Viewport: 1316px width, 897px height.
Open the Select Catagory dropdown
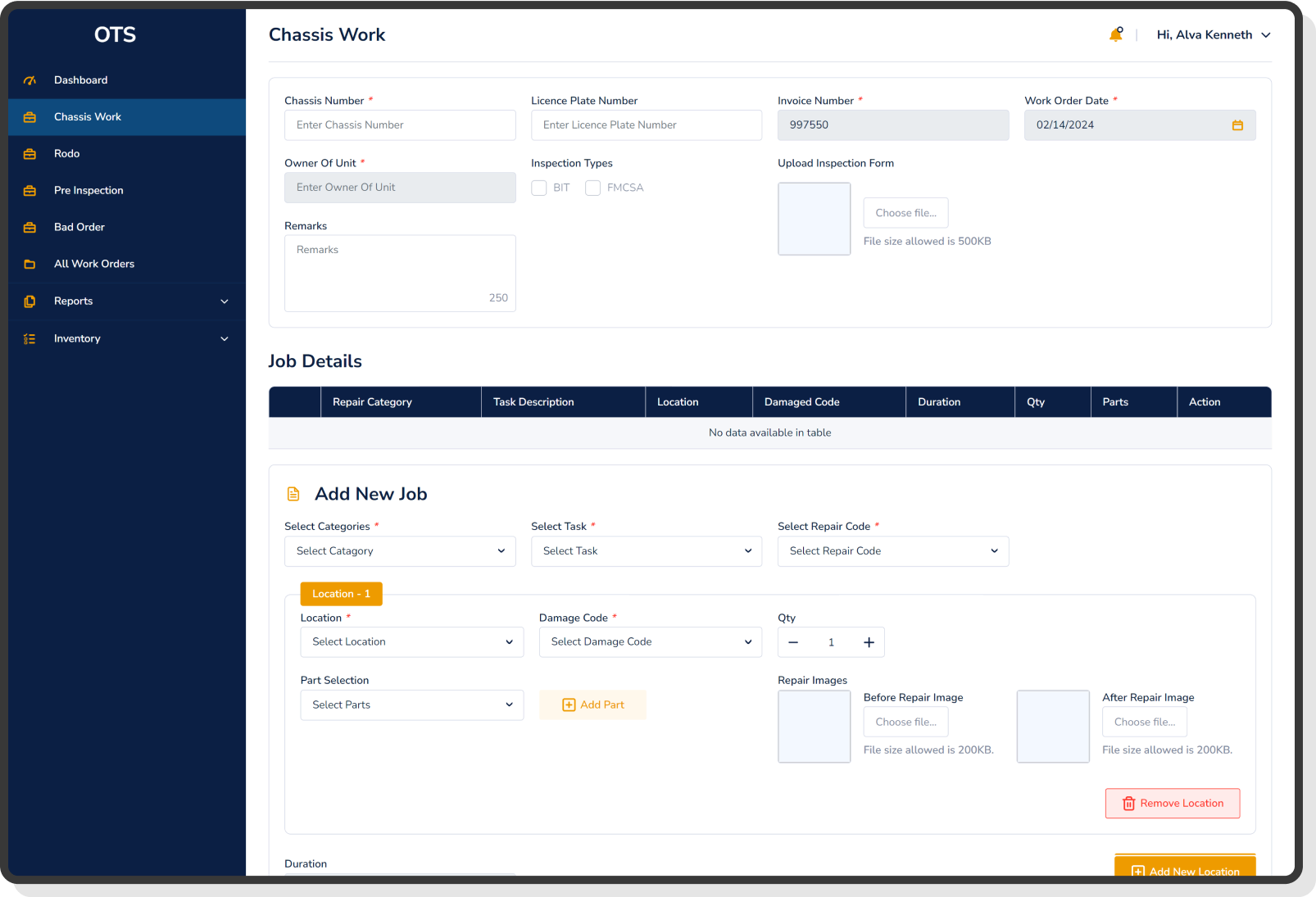pos(399,551)
